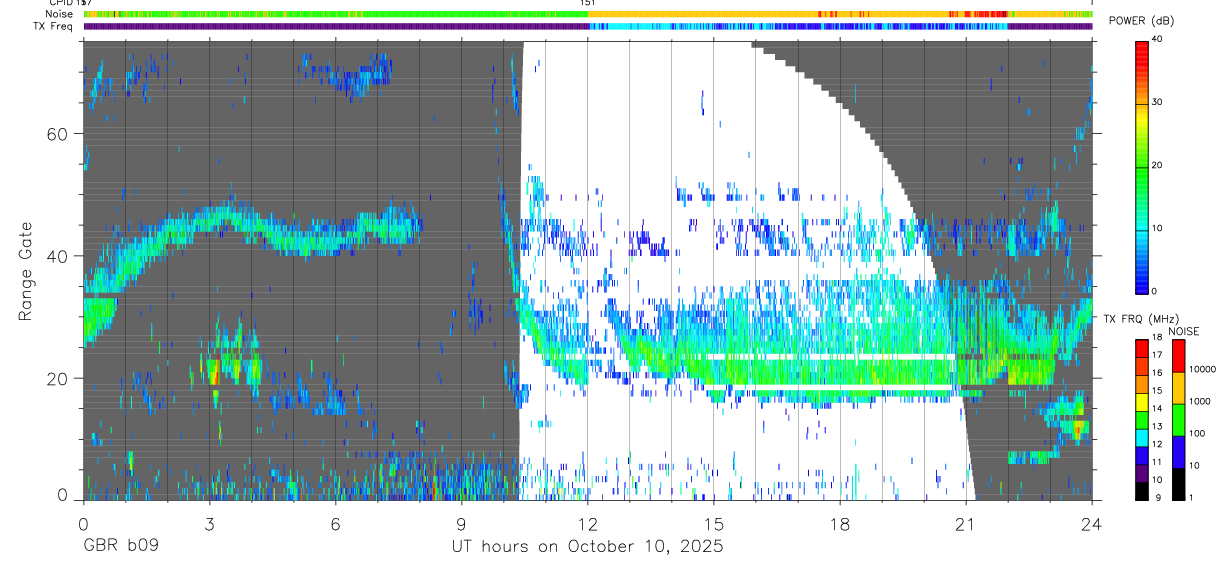Click the 40 label on POWER colorbar
This screenshot has width=1228, height=567.
1158,40
